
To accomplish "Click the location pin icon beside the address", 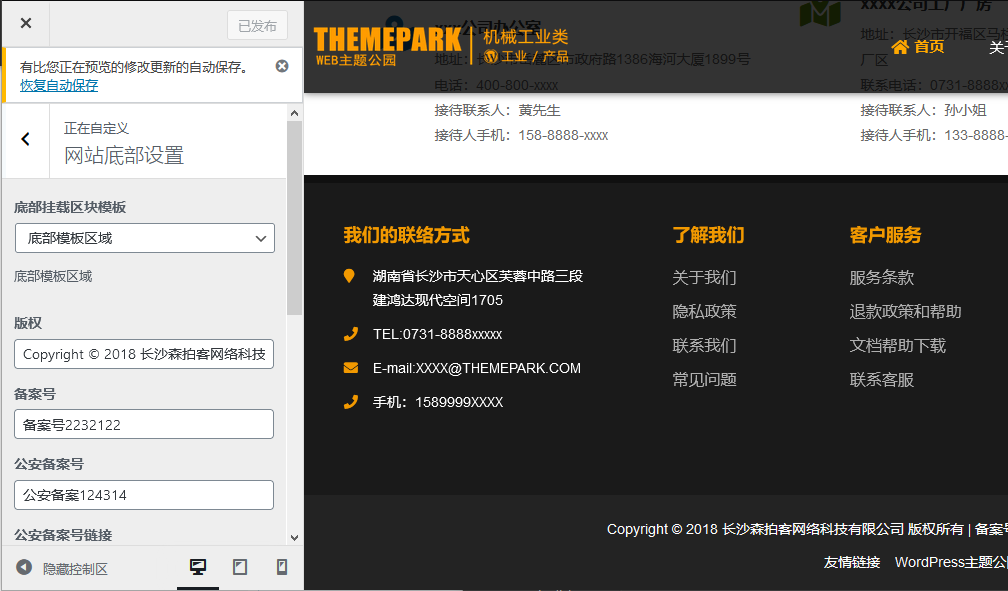I will 349,276.
